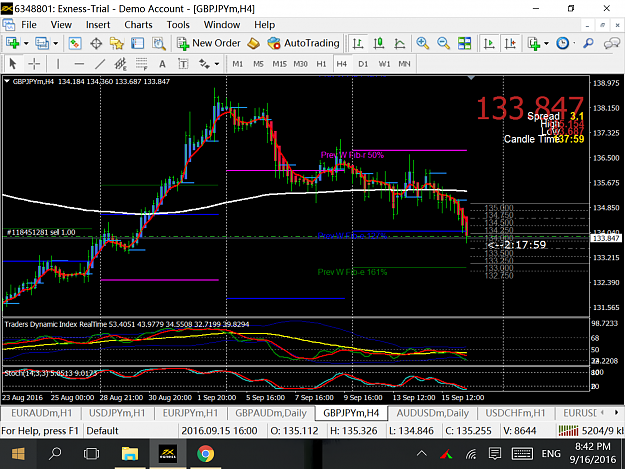Open the File menu
Screen dimensions: 625x469
pos(29,25)
